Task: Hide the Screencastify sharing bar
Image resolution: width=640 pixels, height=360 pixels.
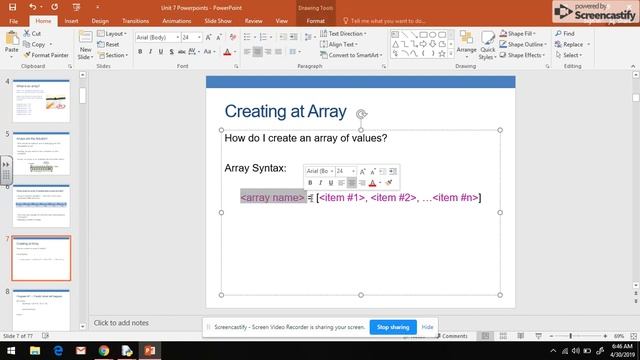Action: click(x=427, y=327)
